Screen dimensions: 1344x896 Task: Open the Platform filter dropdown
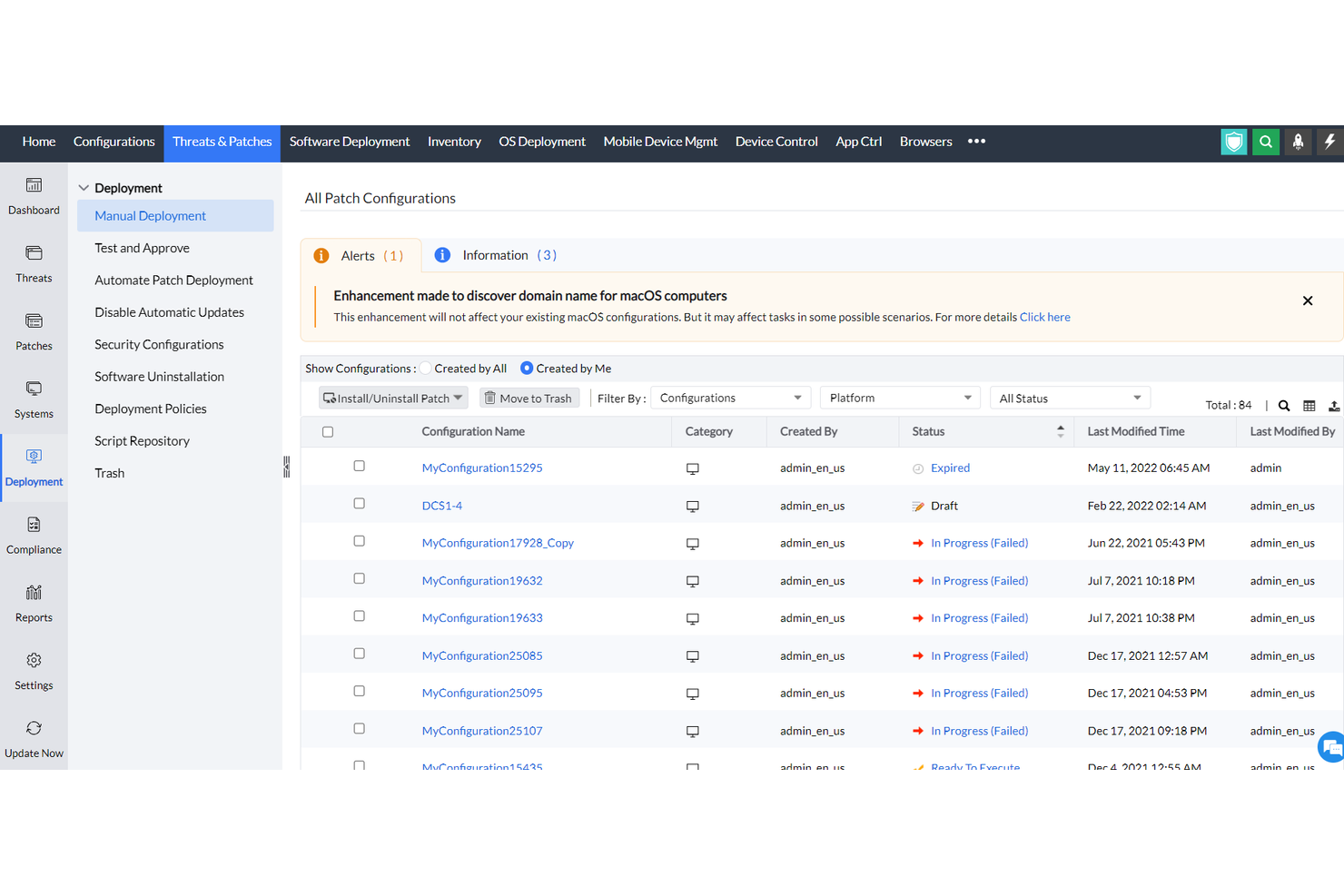pyautogui.click(x=899, y=397)
